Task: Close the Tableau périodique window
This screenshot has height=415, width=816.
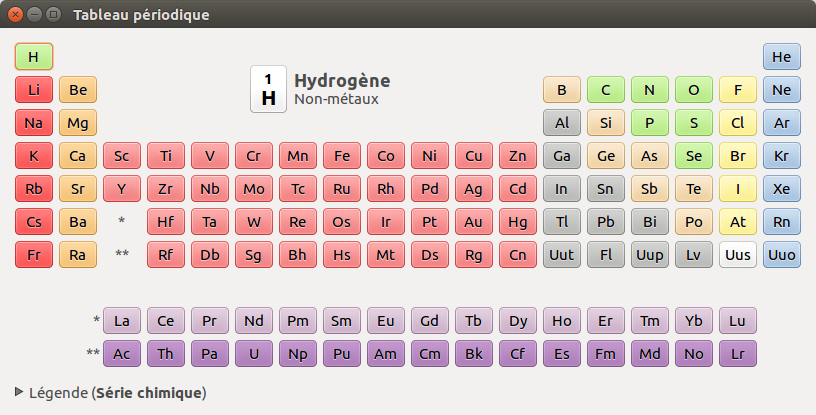Action: coord(16,15)
